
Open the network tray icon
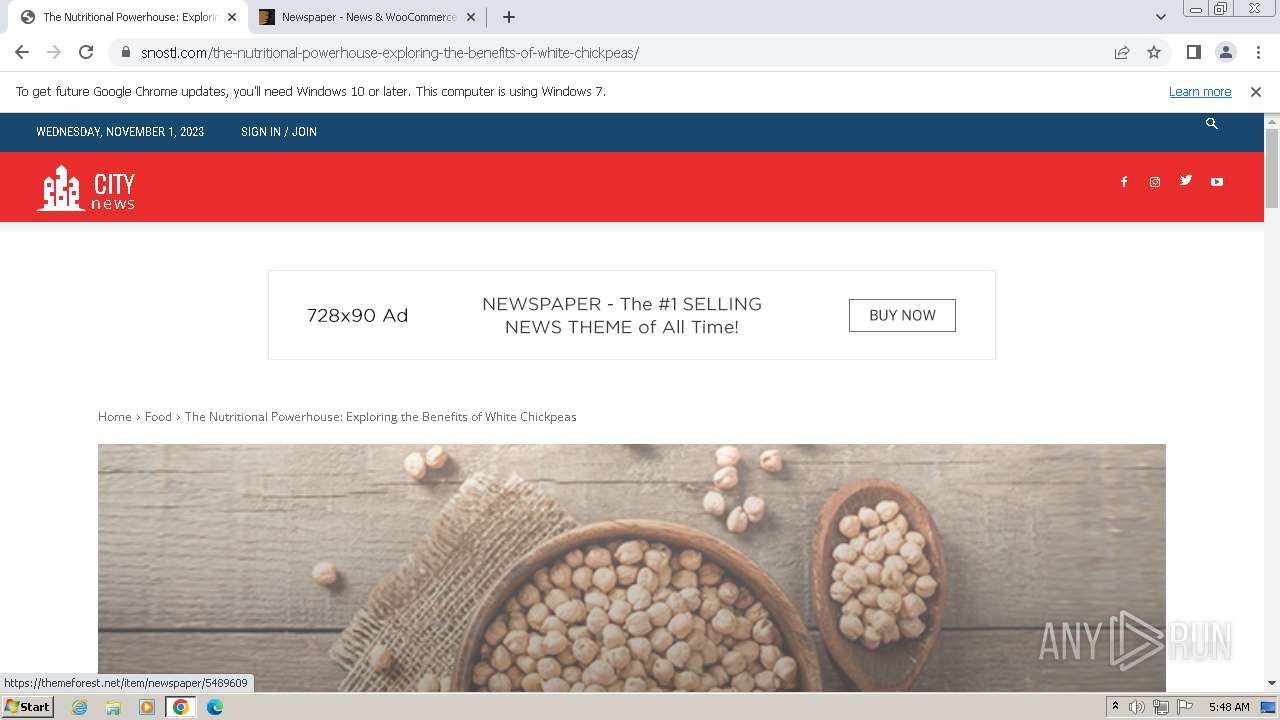click(1161, 707)
